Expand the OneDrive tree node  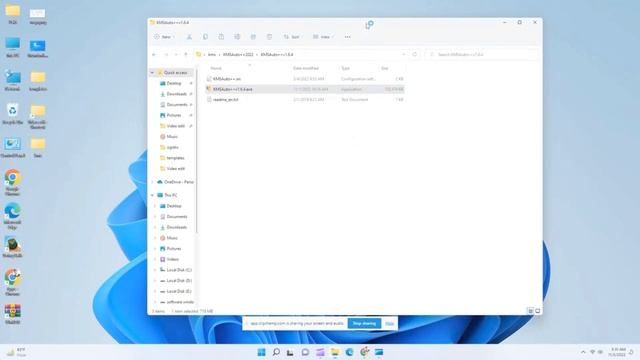[153, 182]
